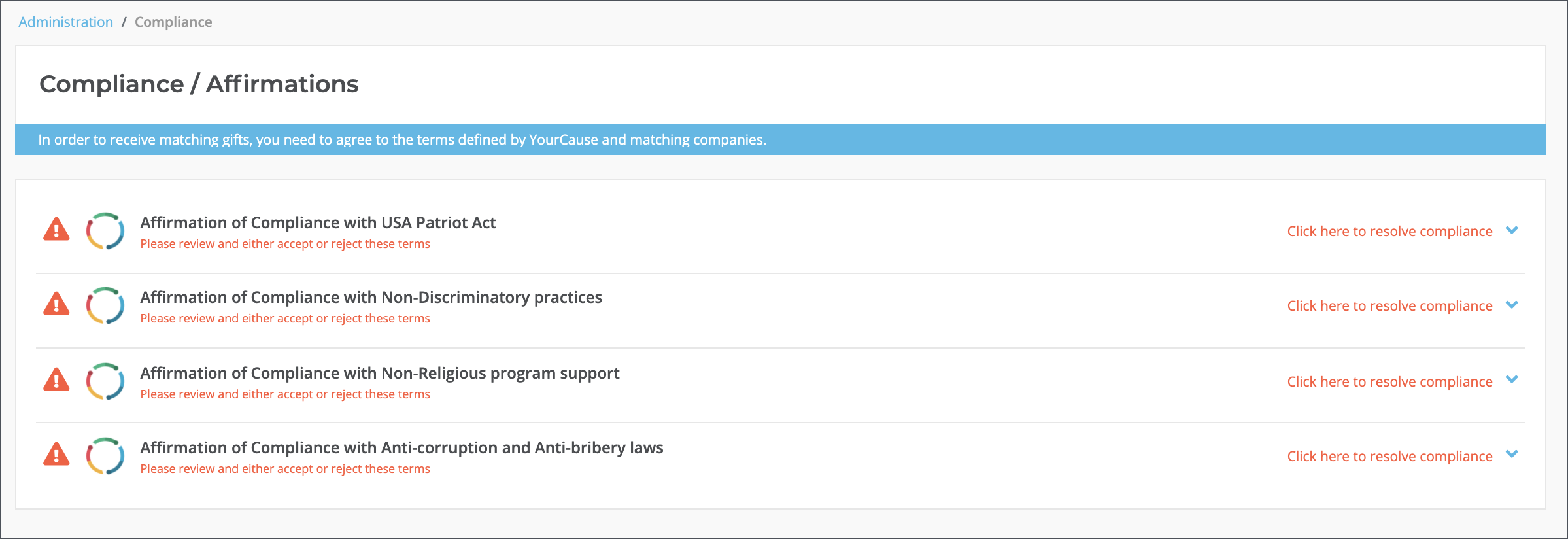Screen dimensions: 1568x539
Task: Click the YourCause circle logo for Non-Discriminatory practices
Action: (x=105, y=305)
